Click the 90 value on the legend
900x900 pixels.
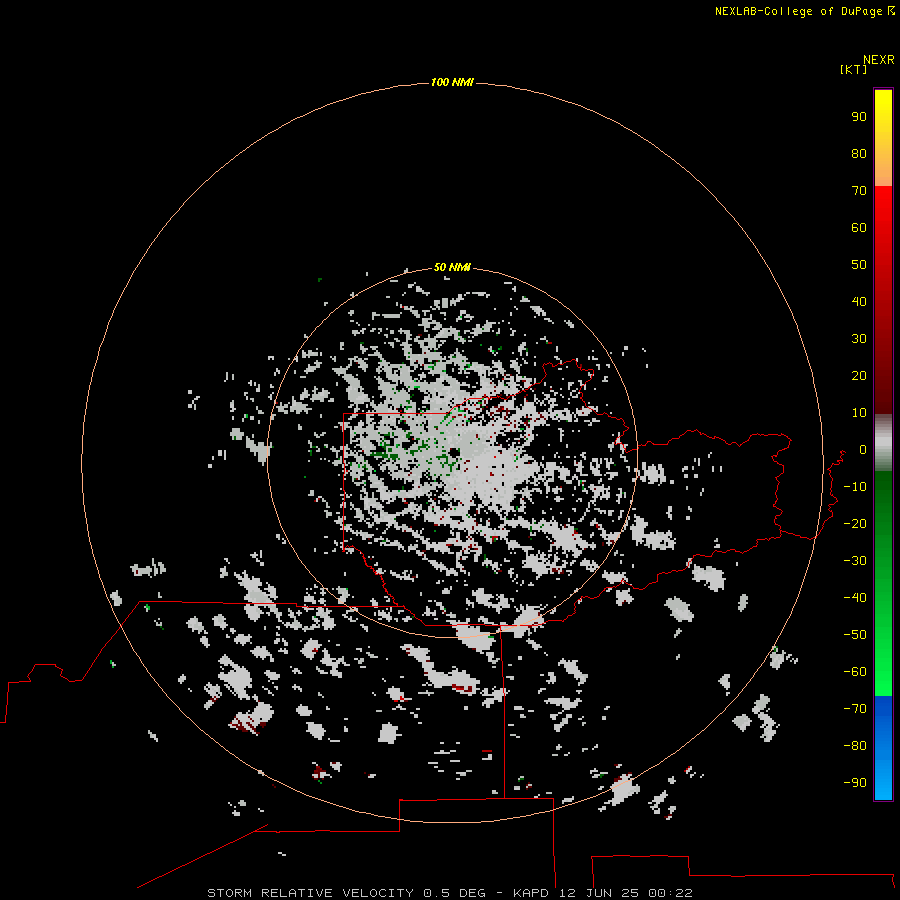[859, 117]
